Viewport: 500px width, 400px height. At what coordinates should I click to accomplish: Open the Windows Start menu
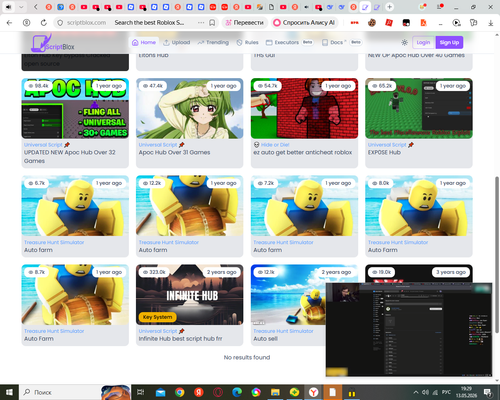coord(9,392)
